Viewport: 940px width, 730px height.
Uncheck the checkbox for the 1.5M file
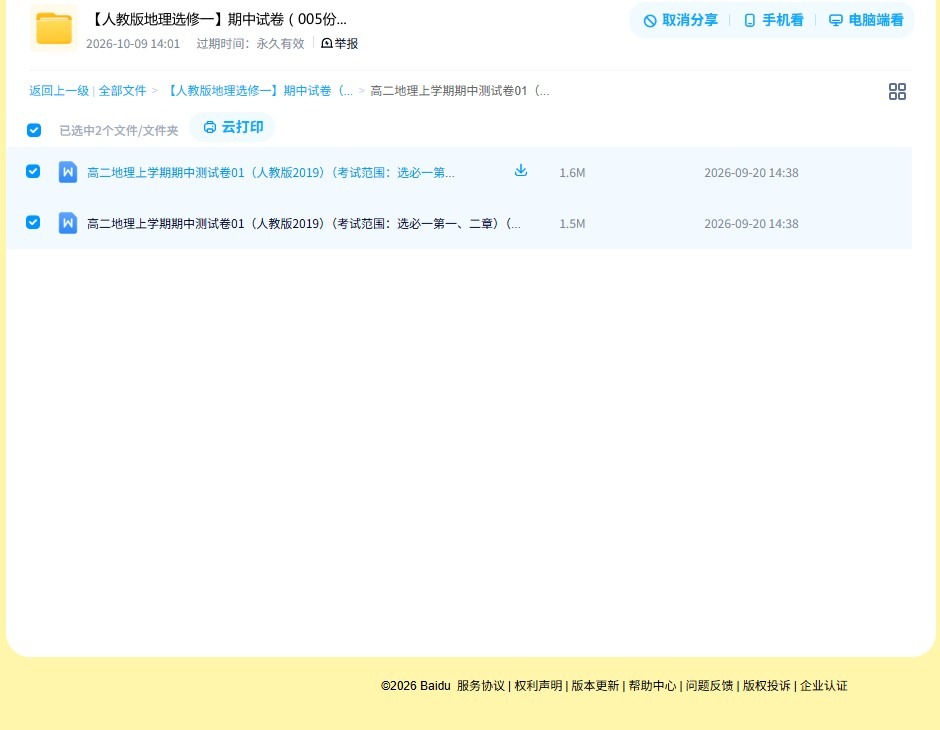click(33, 222)
